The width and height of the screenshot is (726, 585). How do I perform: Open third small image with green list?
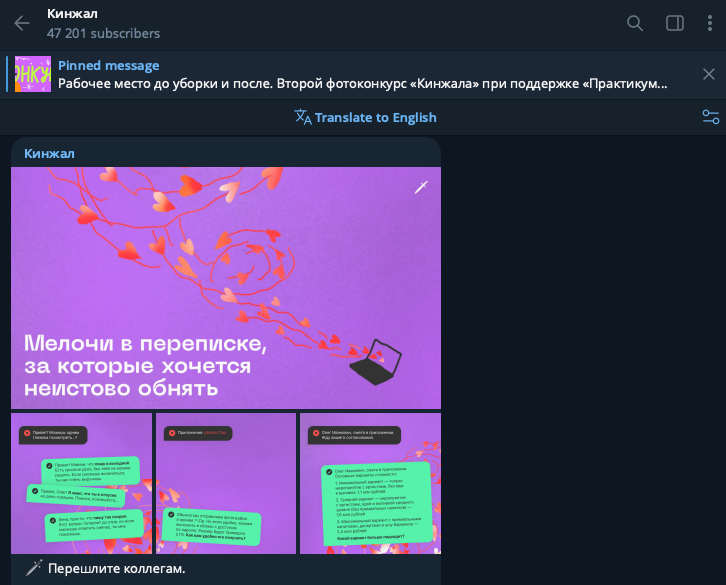(x=370, y=483)
